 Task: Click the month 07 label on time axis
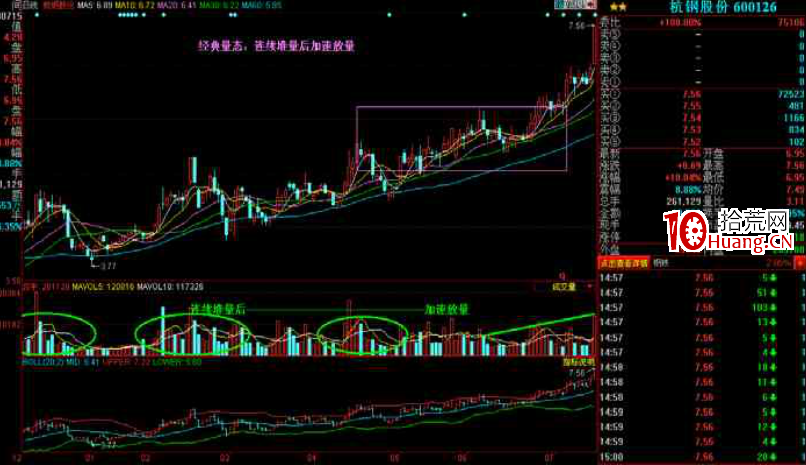coord(549,457)
